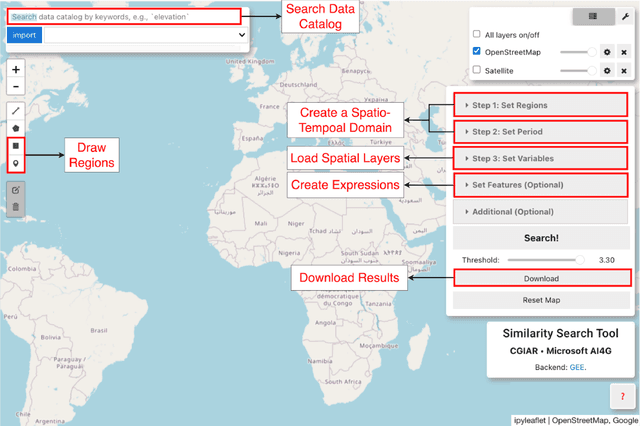Click the search data catalog field

[124, 17]
